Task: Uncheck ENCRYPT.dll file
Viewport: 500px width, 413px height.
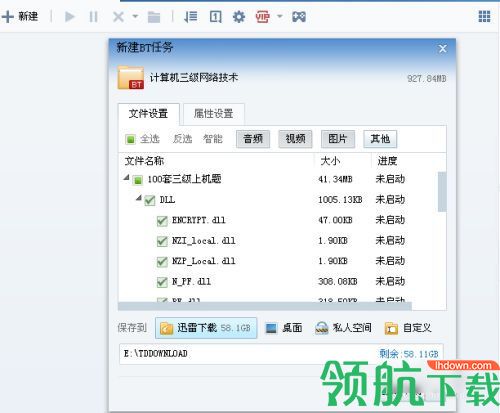Action: coord(162,221)
